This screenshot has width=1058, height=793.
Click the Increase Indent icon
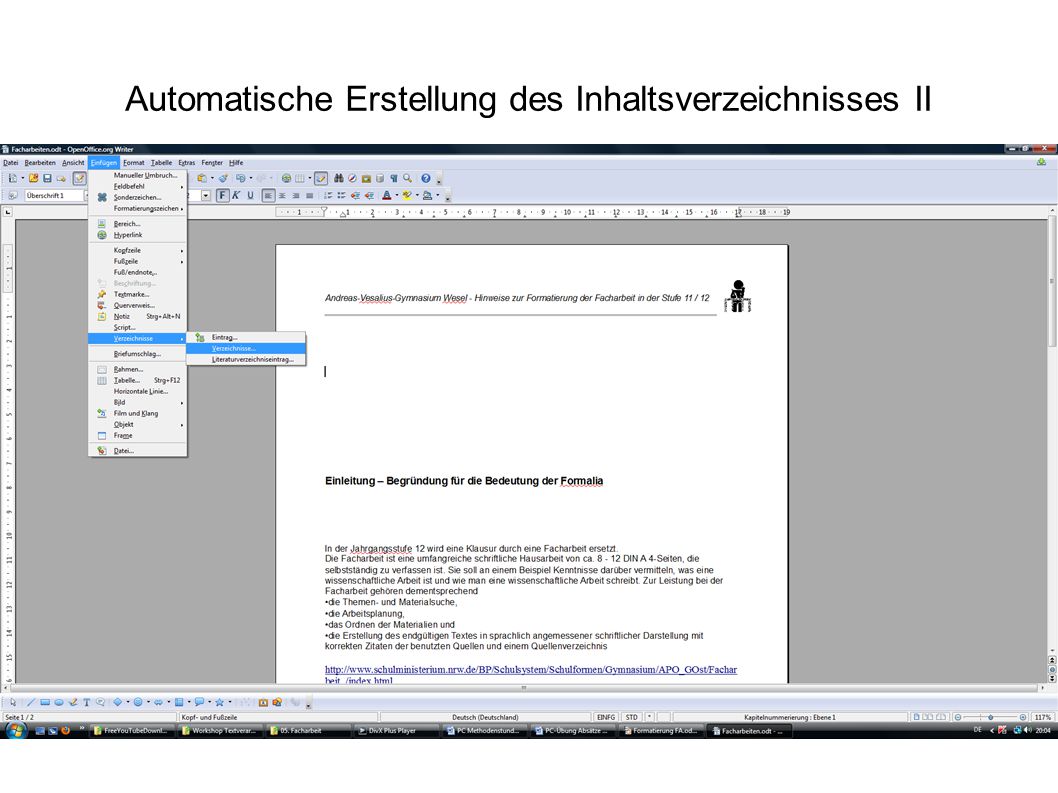pyautogui.click(x=369, y=196)
